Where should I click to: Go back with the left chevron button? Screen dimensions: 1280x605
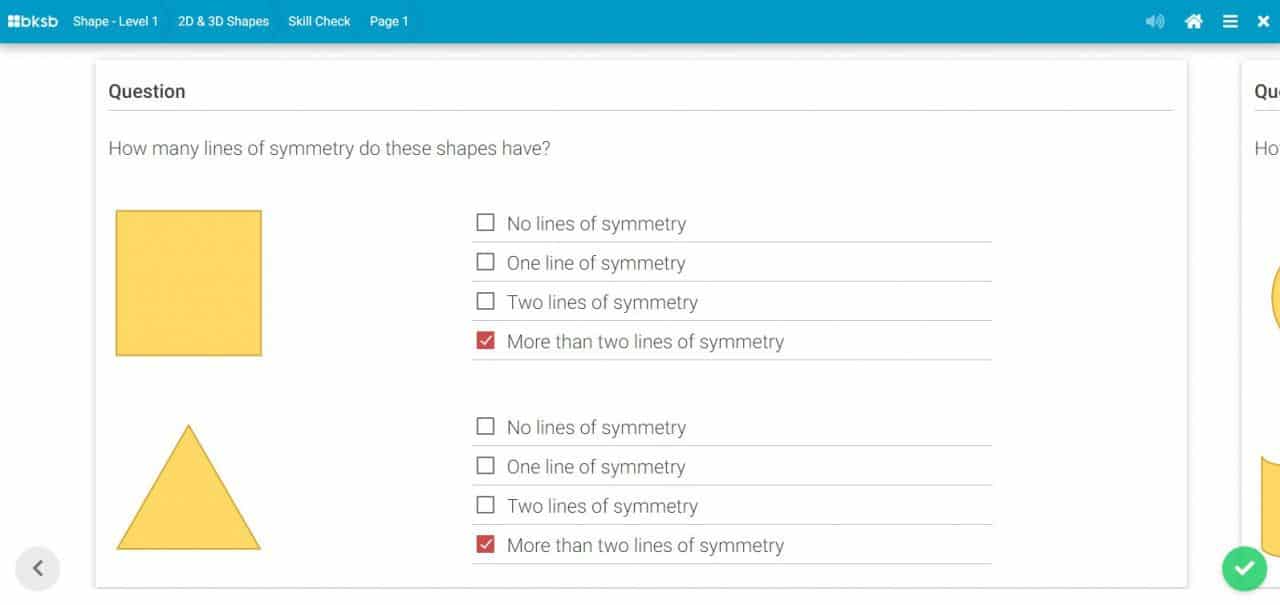[38, 569]
